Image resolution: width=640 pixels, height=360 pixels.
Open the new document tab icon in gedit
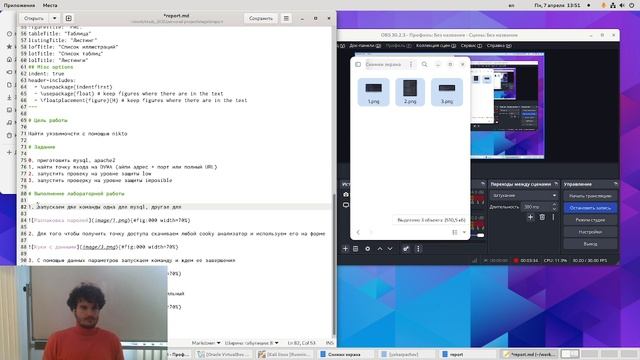point(69,18)
